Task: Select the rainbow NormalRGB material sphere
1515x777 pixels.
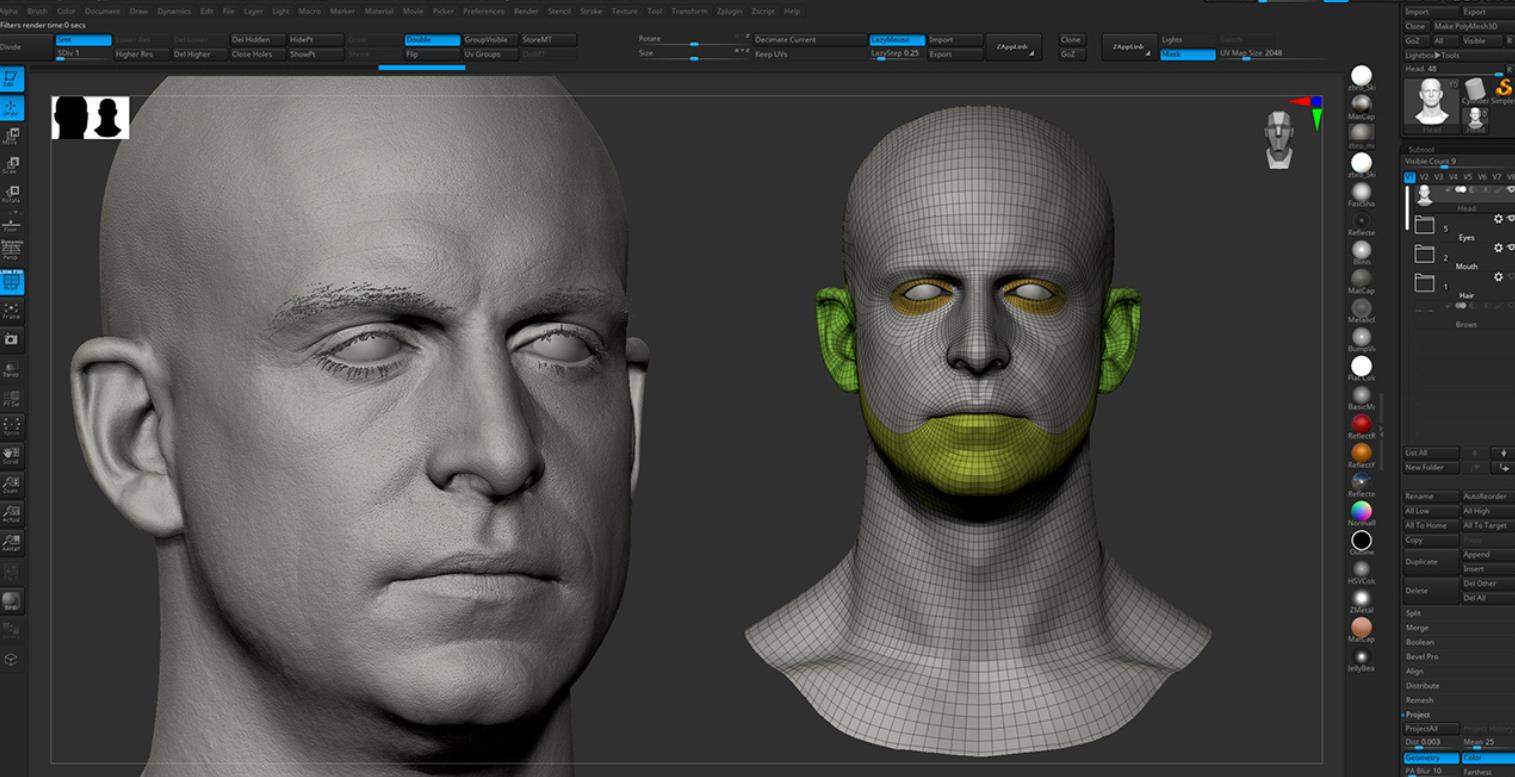Action: pos(1361,511)
